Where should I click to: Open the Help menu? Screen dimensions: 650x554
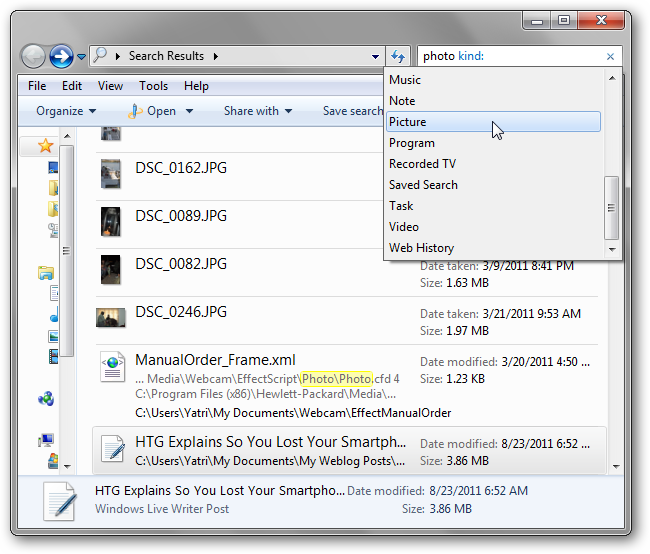click(196, 86)
